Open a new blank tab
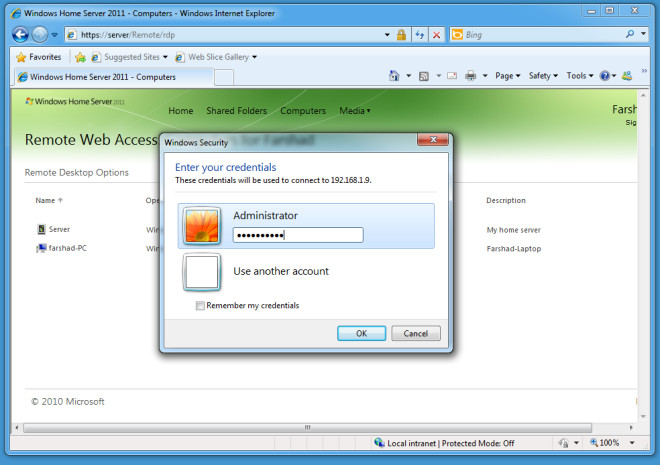 224,77
